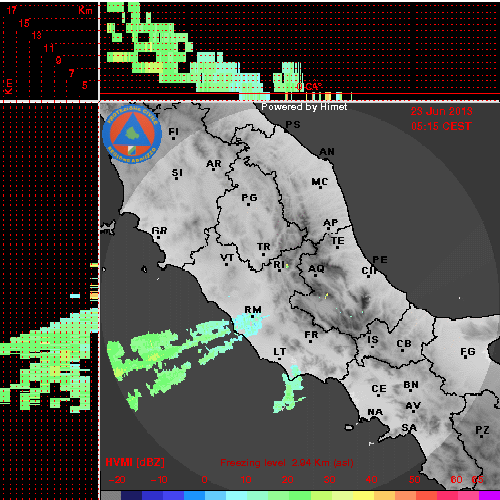This screenshot has width=500, height=500.
Task: Click the '-20' scale value
Action: (x=117, y=480)
